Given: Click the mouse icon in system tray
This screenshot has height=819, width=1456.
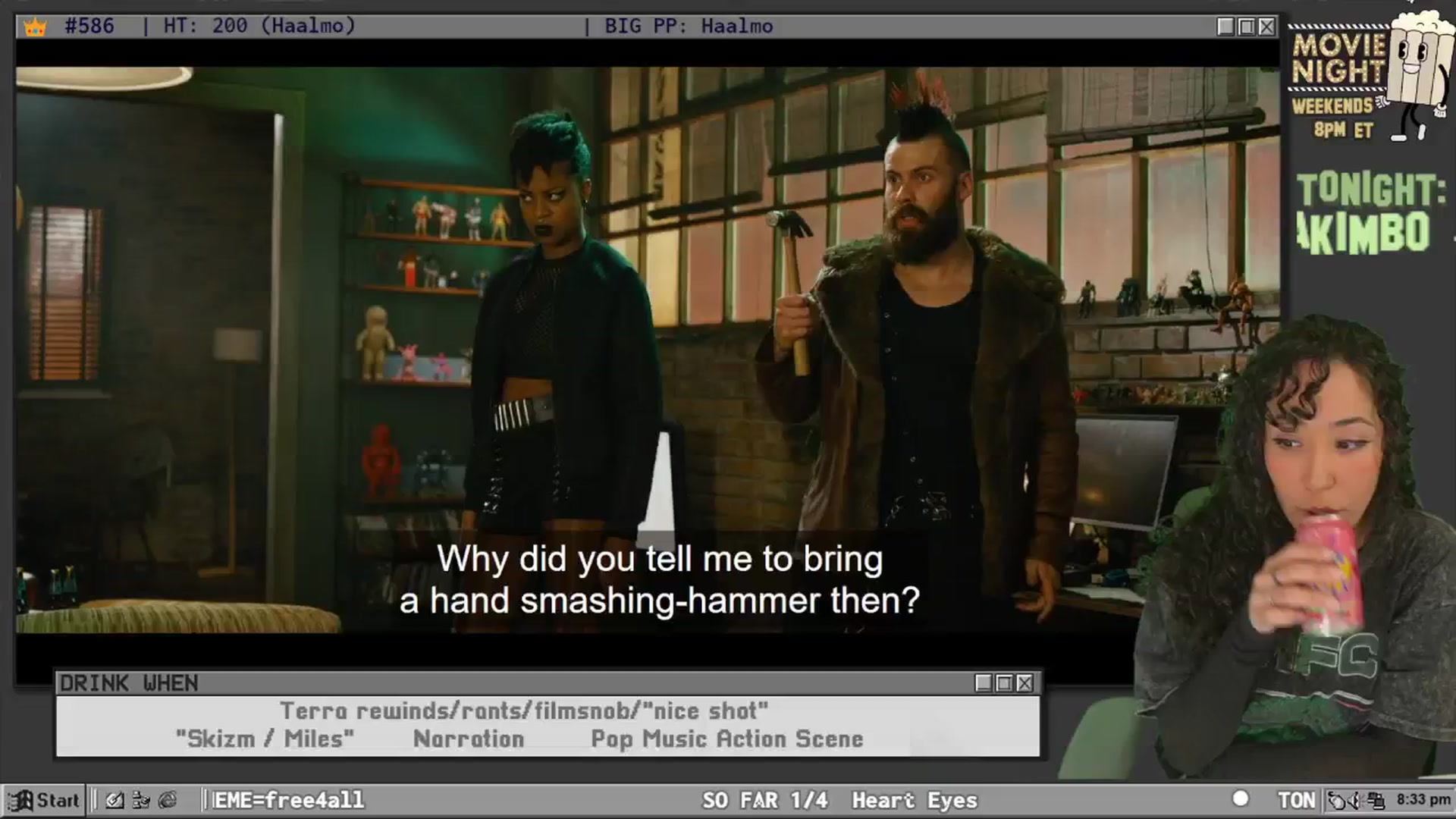Looking at the screenshot, I should tap(1338, 801).
